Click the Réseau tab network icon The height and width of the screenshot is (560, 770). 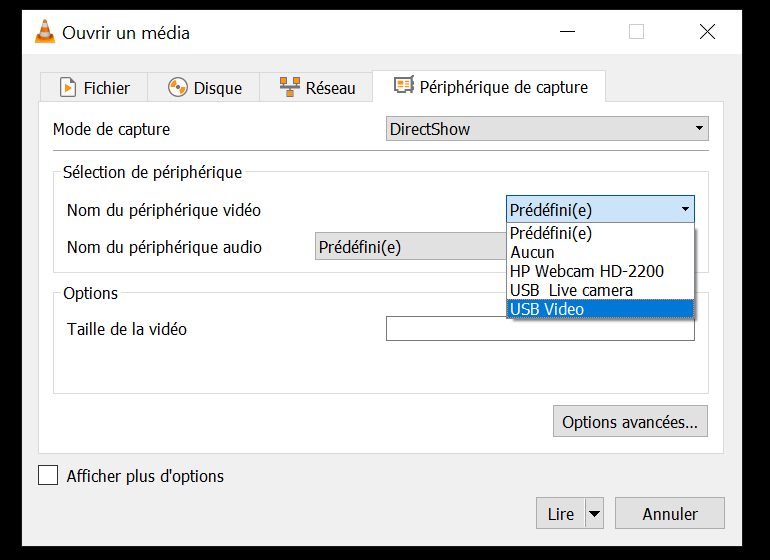pyautogui.click(x=290, y=87)
